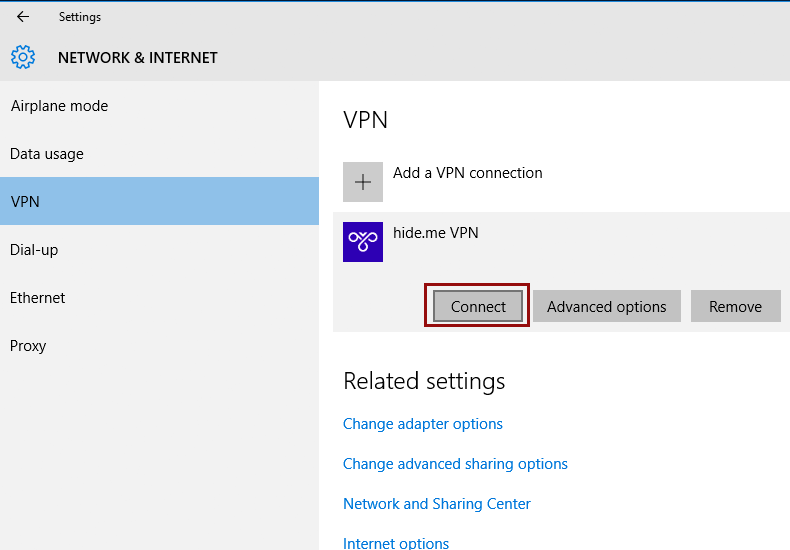Open Network and Sharing Center link

(x=437, y=504)
